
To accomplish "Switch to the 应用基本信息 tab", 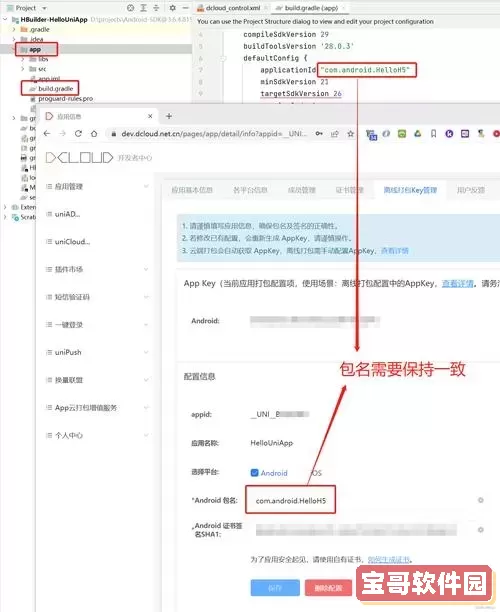I will pyautogui.click(x=192, y=190).
